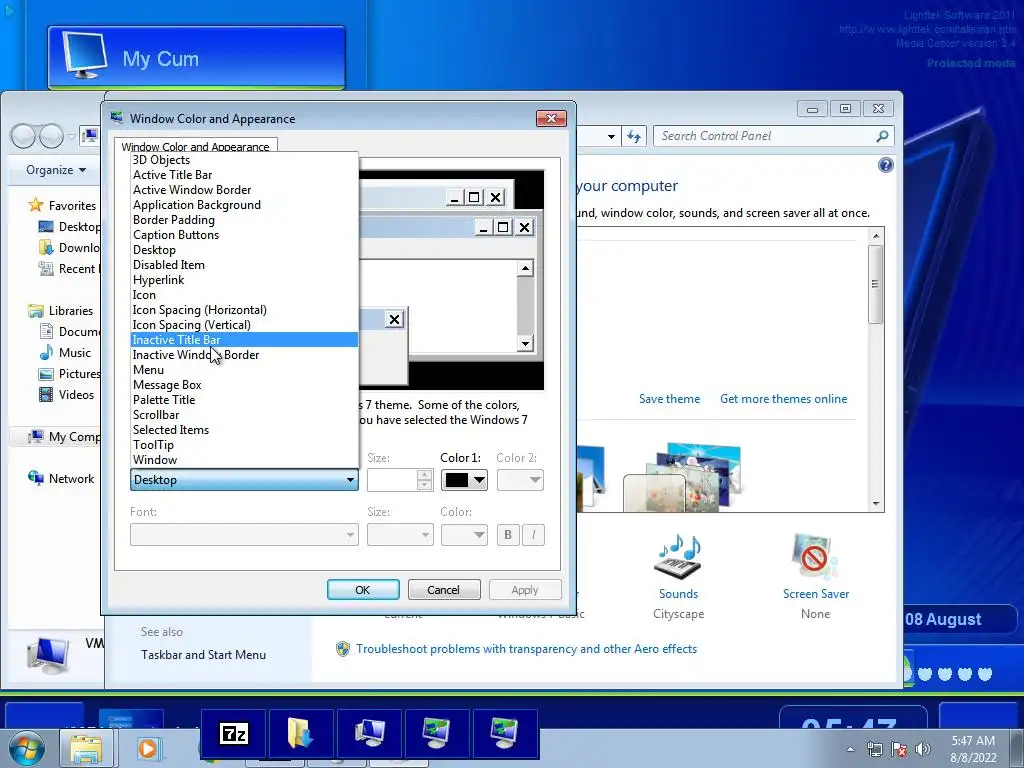Open the Color 1 swatch dropdown
The width and height of the screenshot is (1024, 768).
[x=464, y=480]
